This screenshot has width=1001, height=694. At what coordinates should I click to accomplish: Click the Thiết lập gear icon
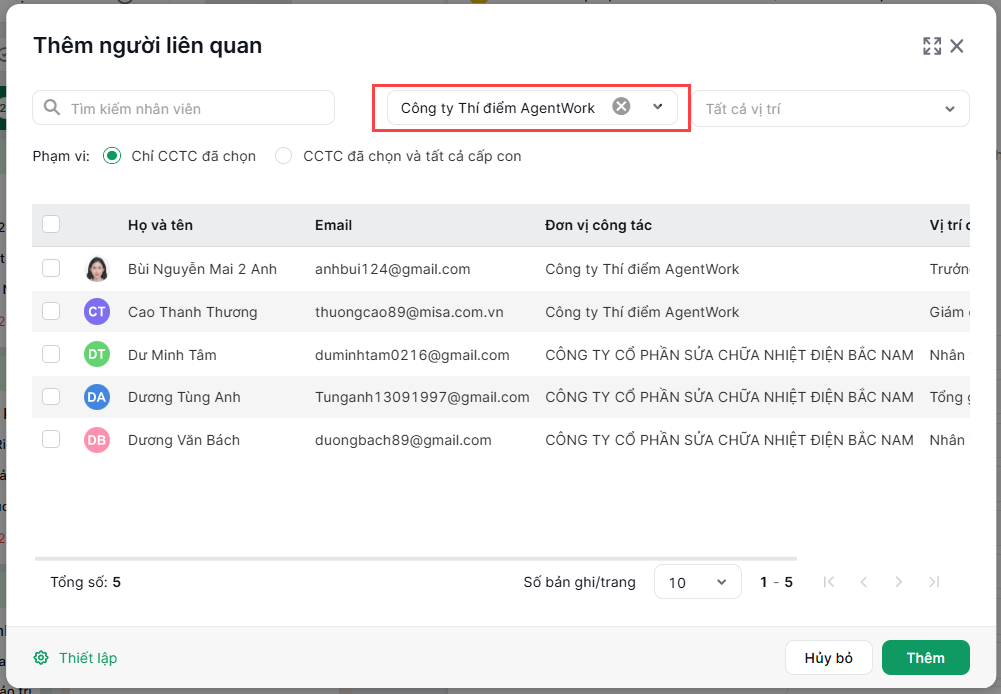click(x=41, y=658)
